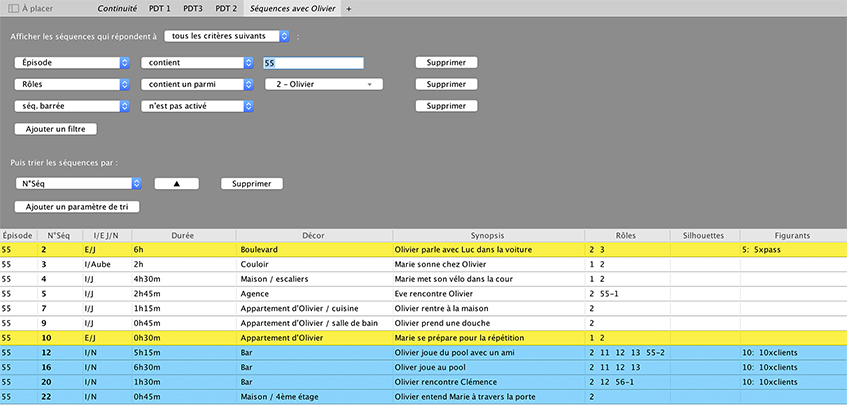Sort by the Épisode column header

18,235
